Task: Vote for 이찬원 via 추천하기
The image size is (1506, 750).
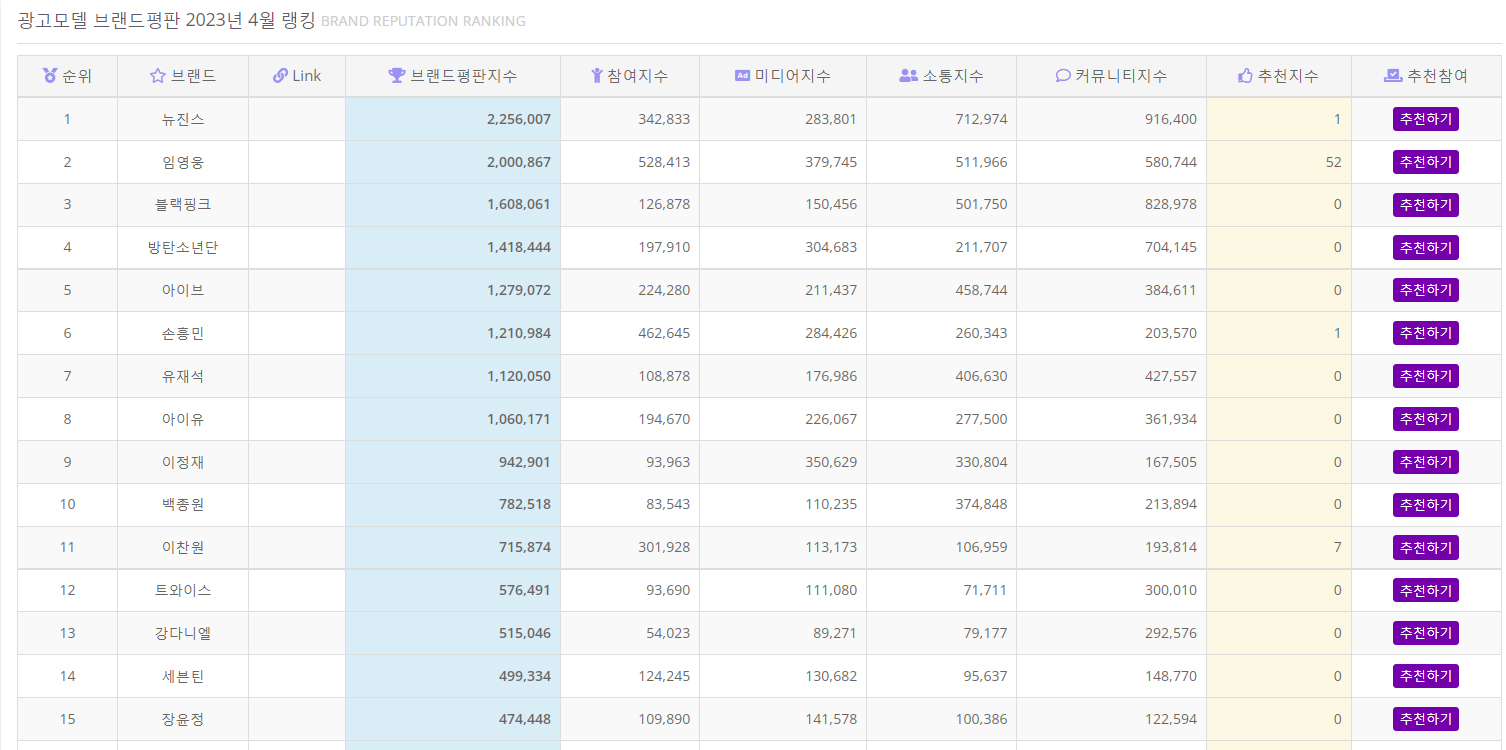Action: click(1426, 548)
